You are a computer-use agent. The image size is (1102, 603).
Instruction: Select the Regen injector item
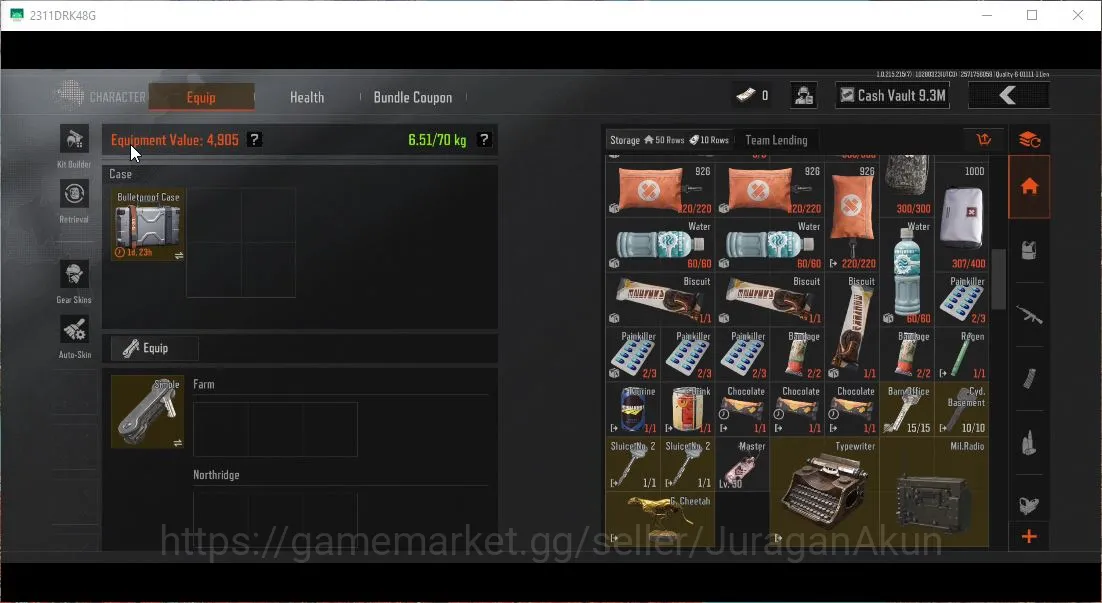961,354
